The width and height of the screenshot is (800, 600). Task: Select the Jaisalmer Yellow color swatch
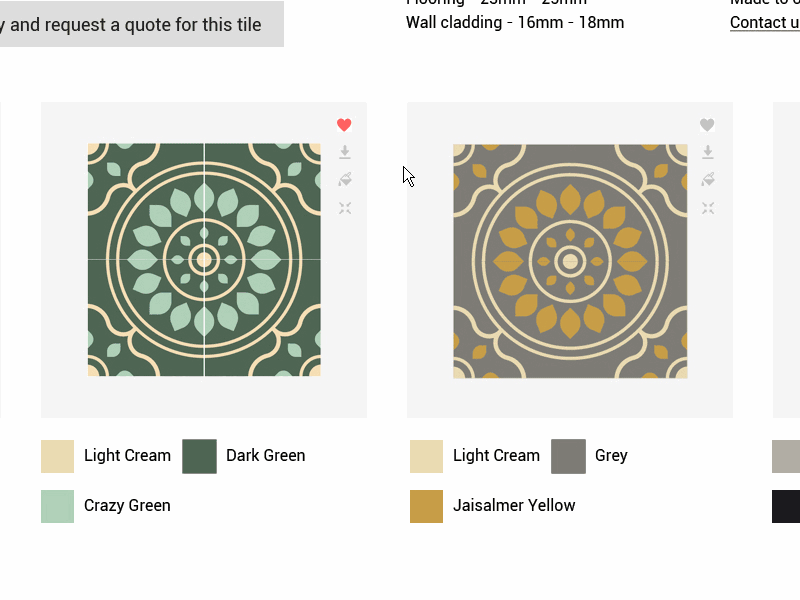pos(426,506)
